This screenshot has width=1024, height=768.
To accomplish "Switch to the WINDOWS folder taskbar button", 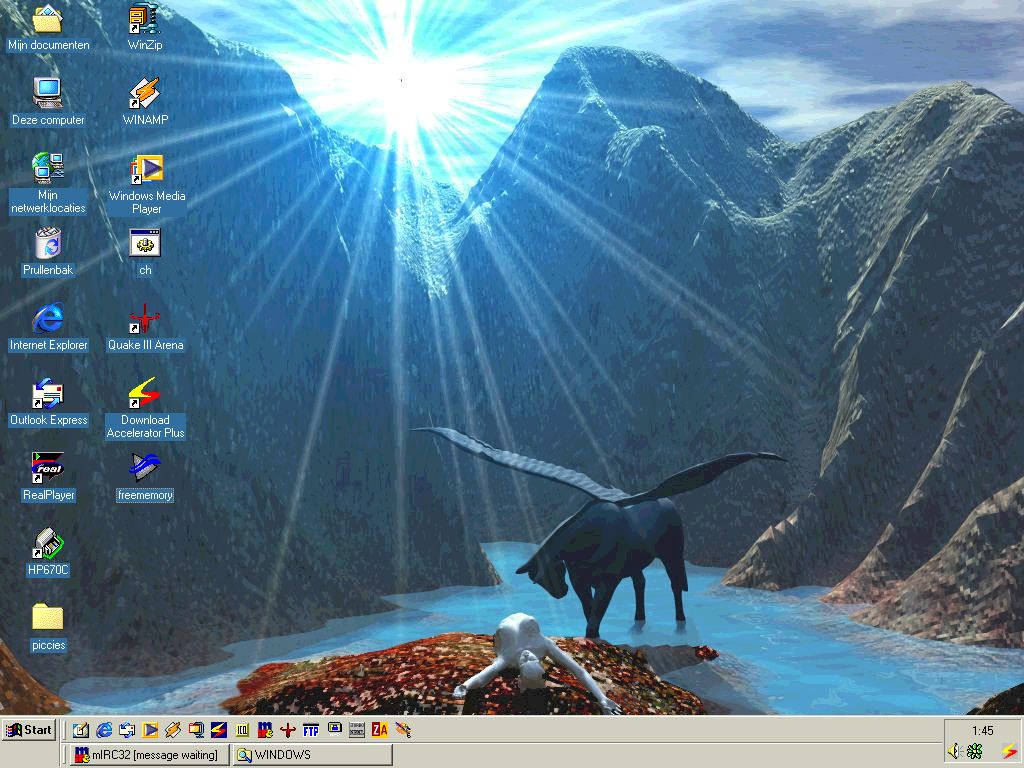I will pyautogui.click(x=311, y=755).
